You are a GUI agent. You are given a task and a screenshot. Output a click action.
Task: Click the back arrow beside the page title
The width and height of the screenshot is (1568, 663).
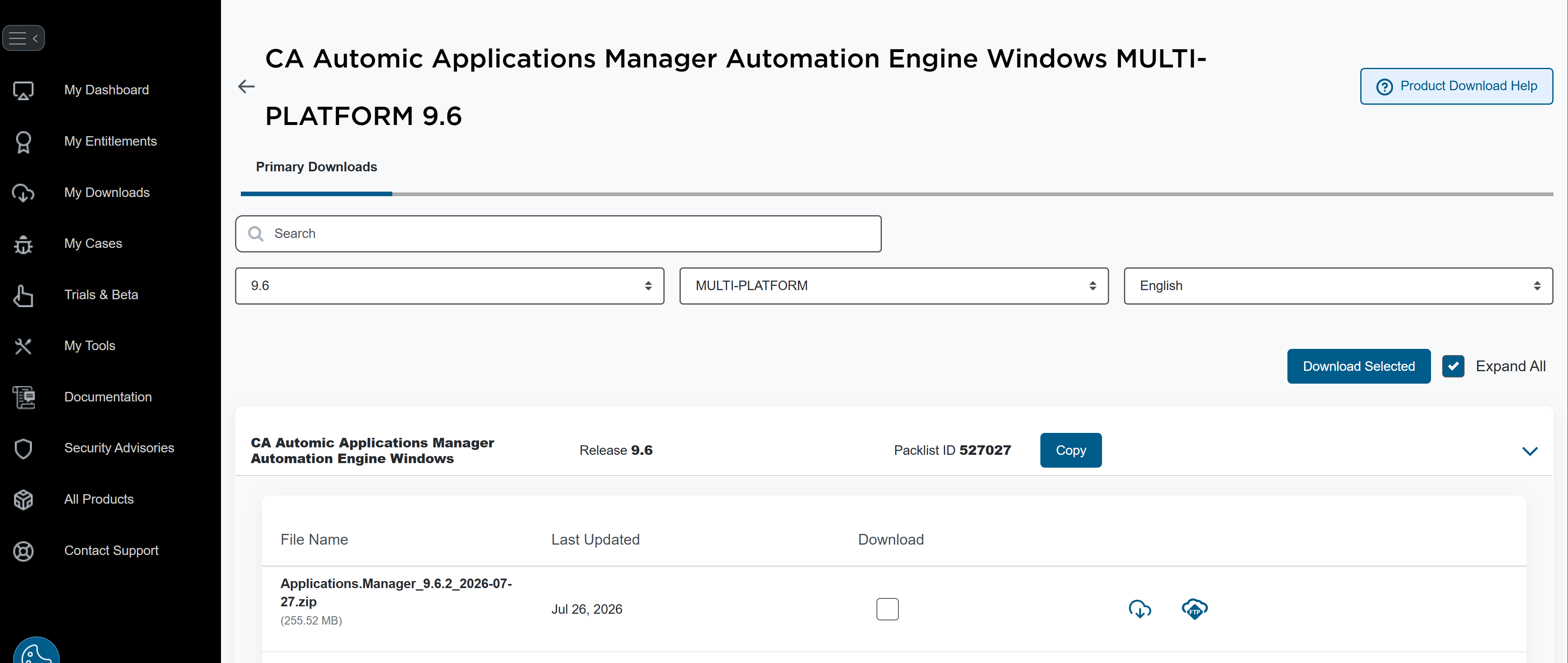246,87
